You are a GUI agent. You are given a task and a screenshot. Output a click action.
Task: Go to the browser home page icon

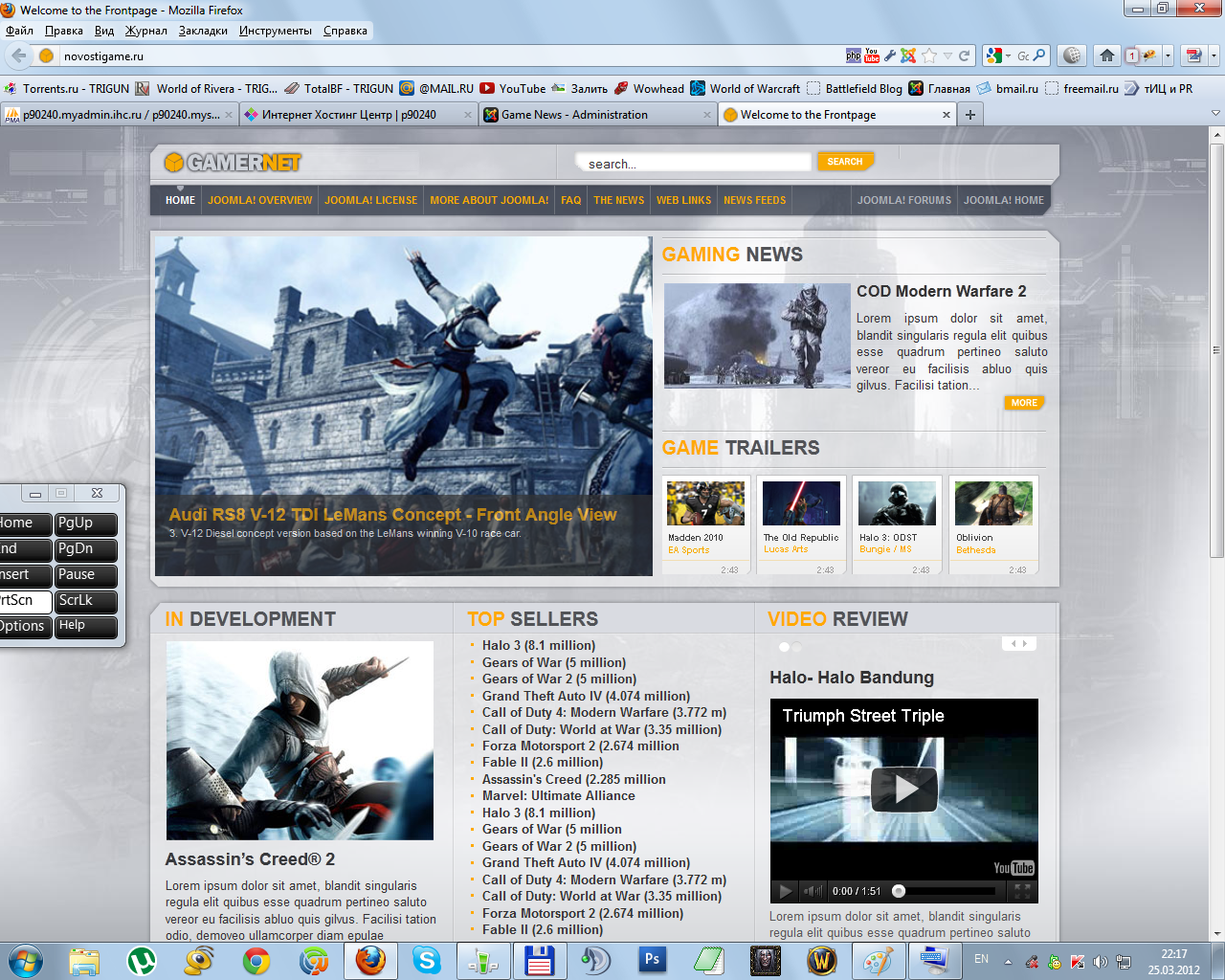tap(1106, 56)
